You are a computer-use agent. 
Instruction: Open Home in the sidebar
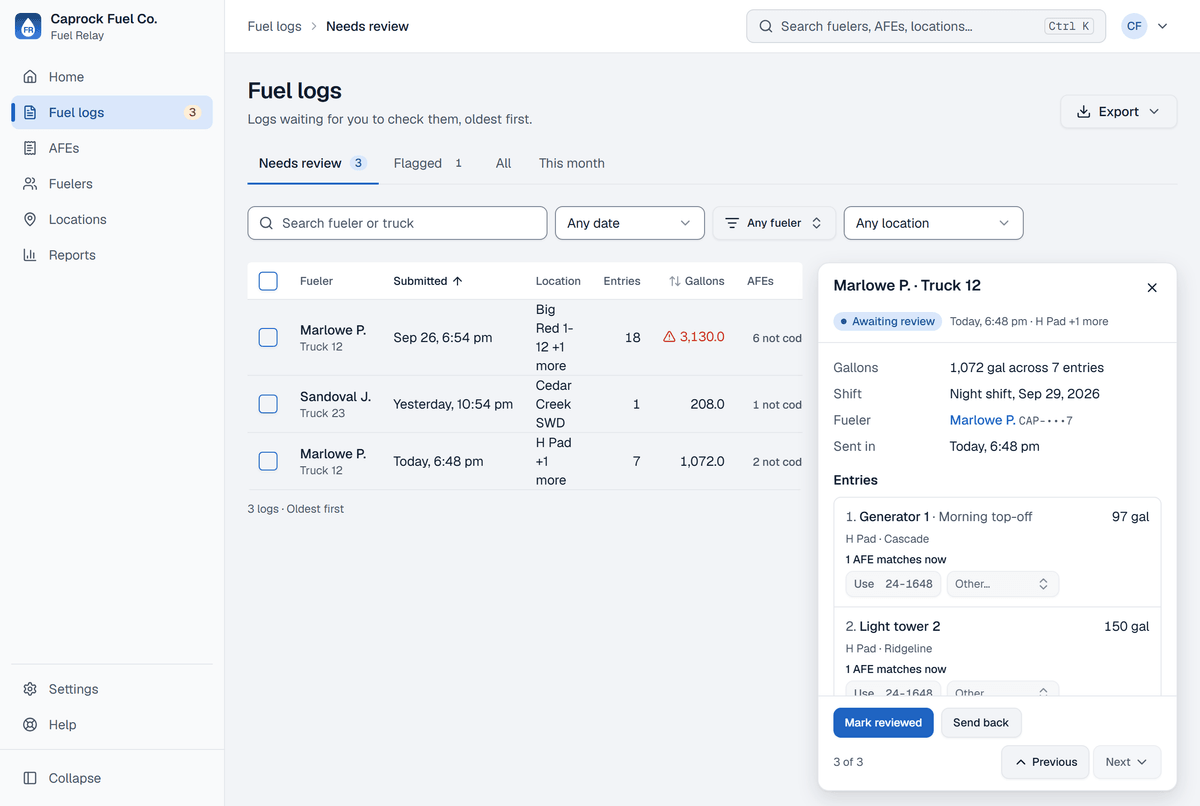112,77
